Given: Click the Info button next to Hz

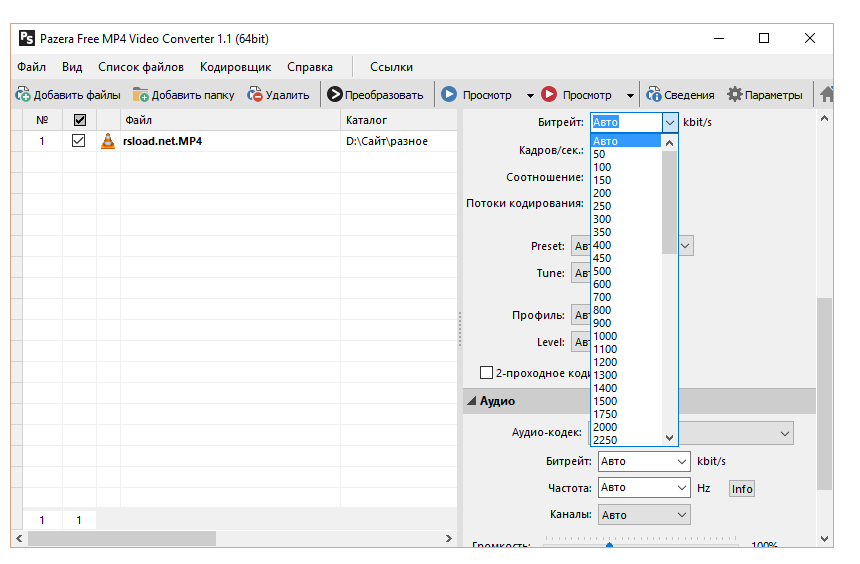Looking at the screenshot, I should click(x=742, y=489).
